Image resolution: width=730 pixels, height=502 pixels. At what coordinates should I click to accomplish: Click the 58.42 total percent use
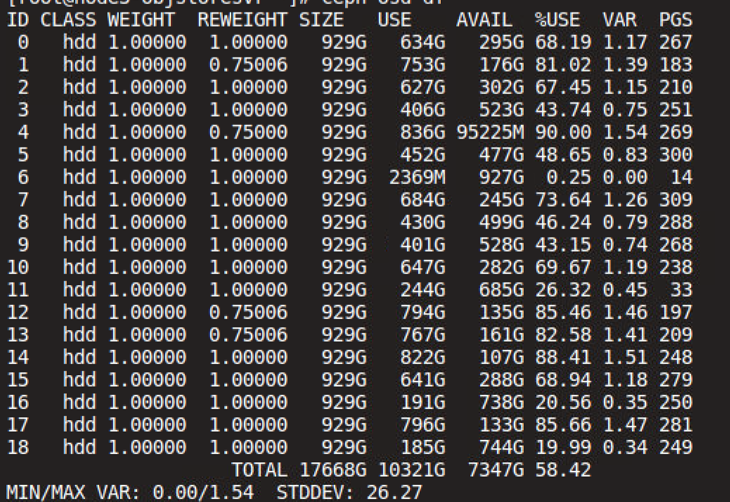pyautogui.click(x=563, y=470)
